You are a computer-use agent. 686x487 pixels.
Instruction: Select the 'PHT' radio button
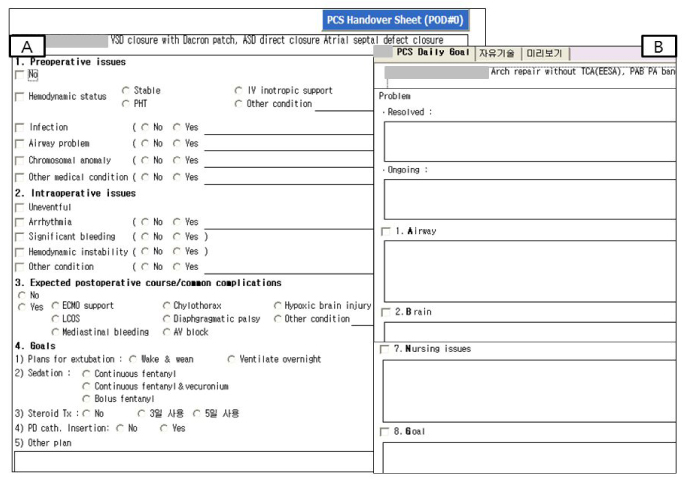(x=126, y=104)
